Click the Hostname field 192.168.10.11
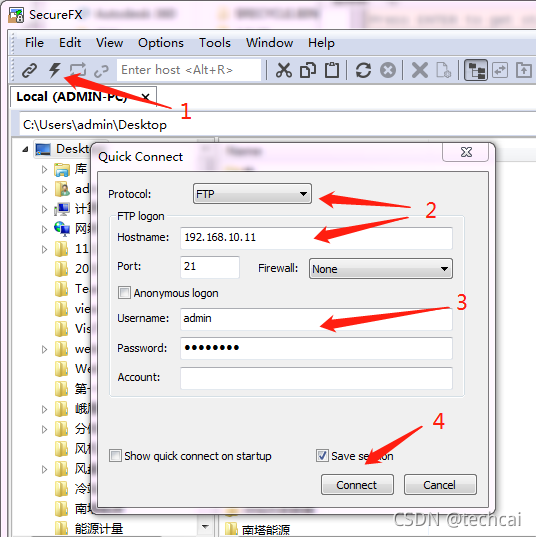Screen dimensions: 536x537 coord(316,238)
